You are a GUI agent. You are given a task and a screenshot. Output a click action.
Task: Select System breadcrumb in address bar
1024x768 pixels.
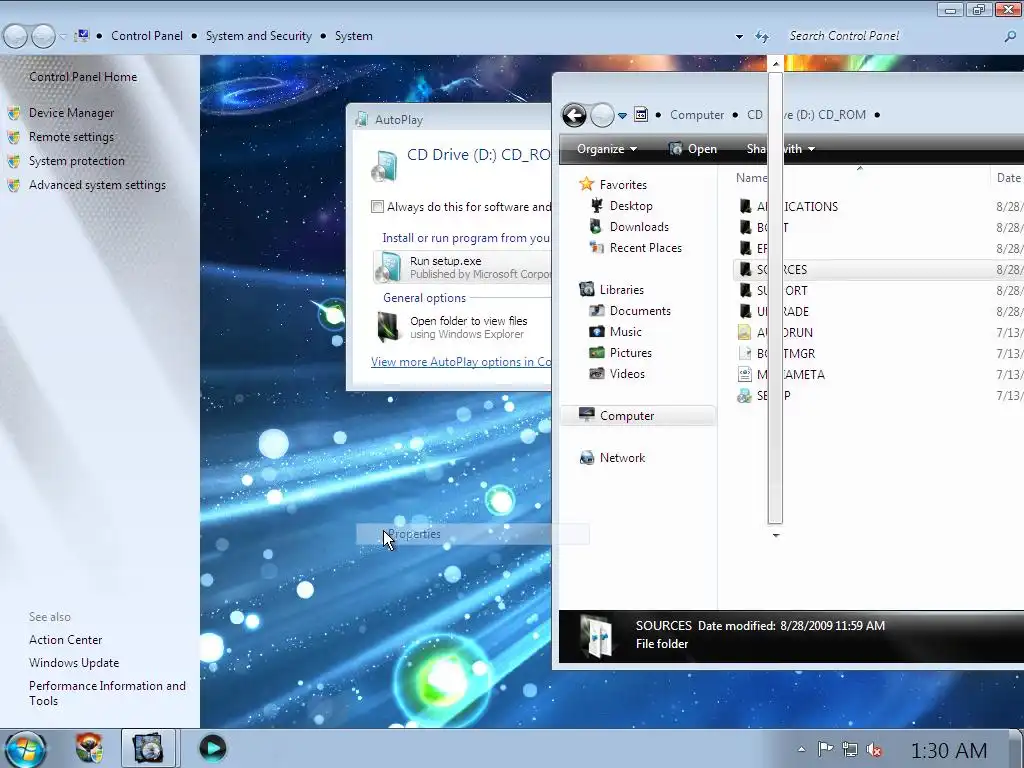[353, 36]
